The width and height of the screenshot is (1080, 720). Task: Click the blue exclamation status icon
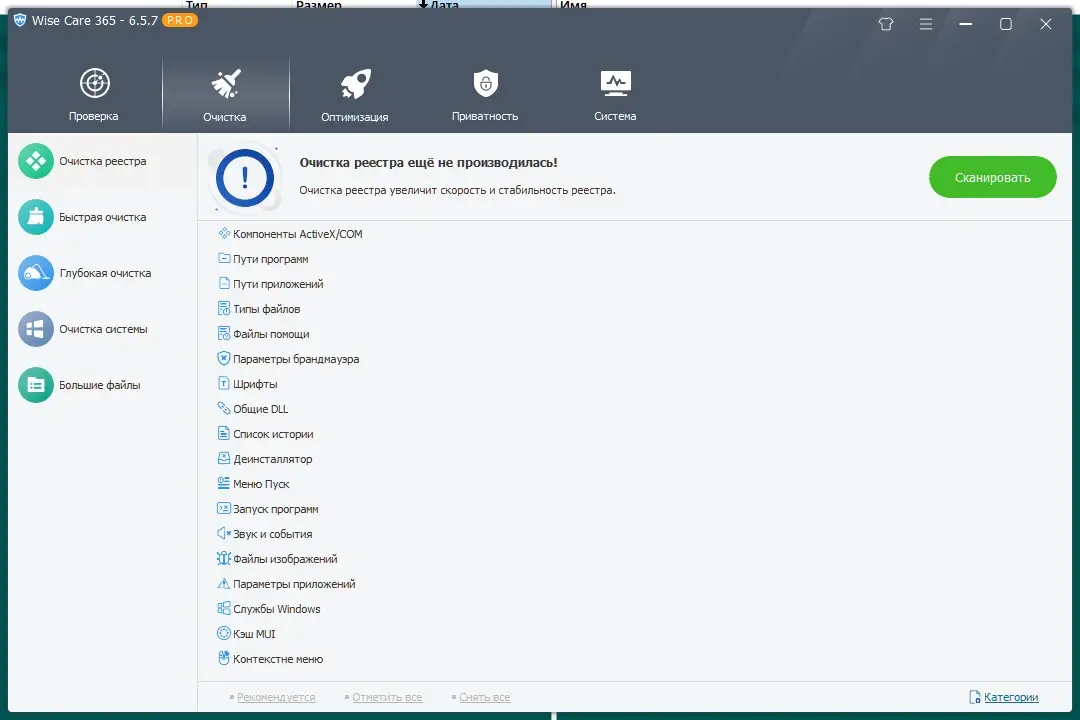point(245,178)
